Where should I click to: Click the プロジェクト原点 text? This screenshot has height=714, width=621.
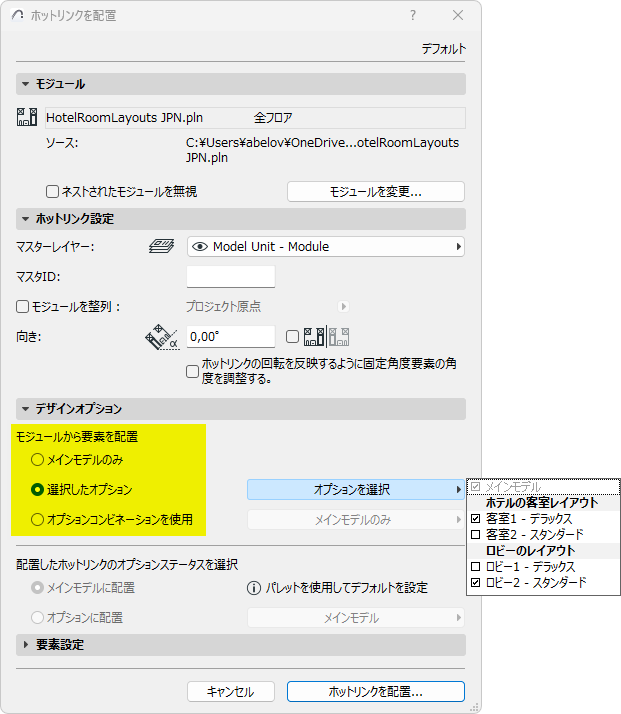coord(223,306)
